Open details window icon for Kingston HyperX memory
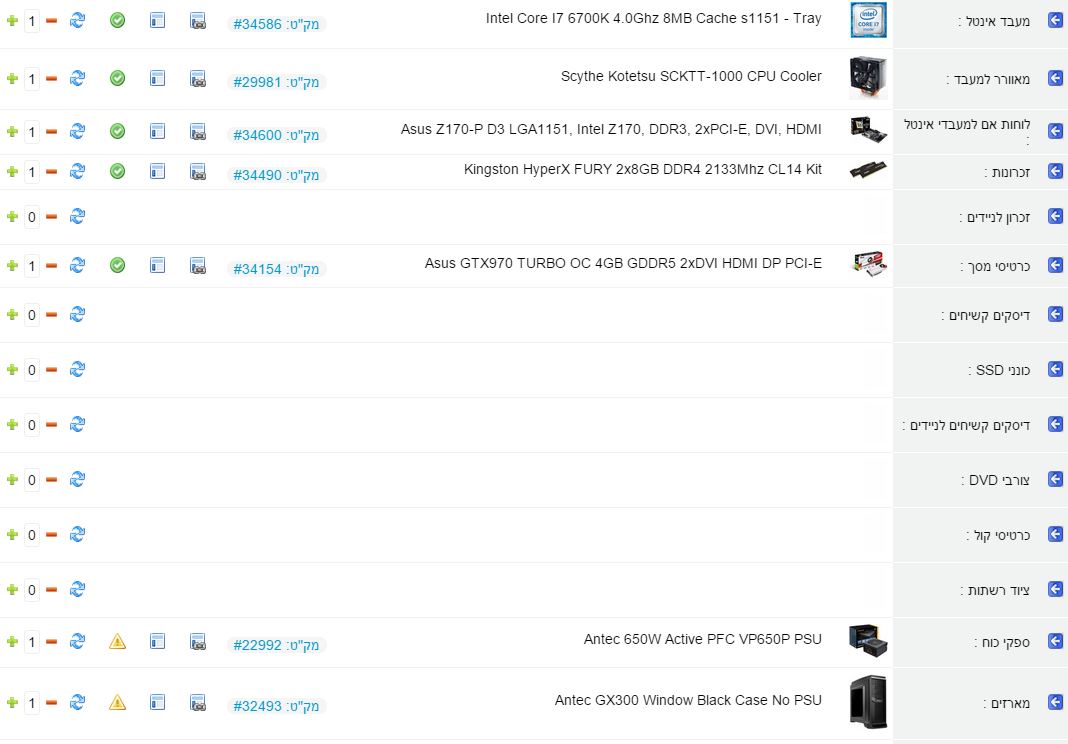This screenshot has height=744, width=1068. point(157,171)
